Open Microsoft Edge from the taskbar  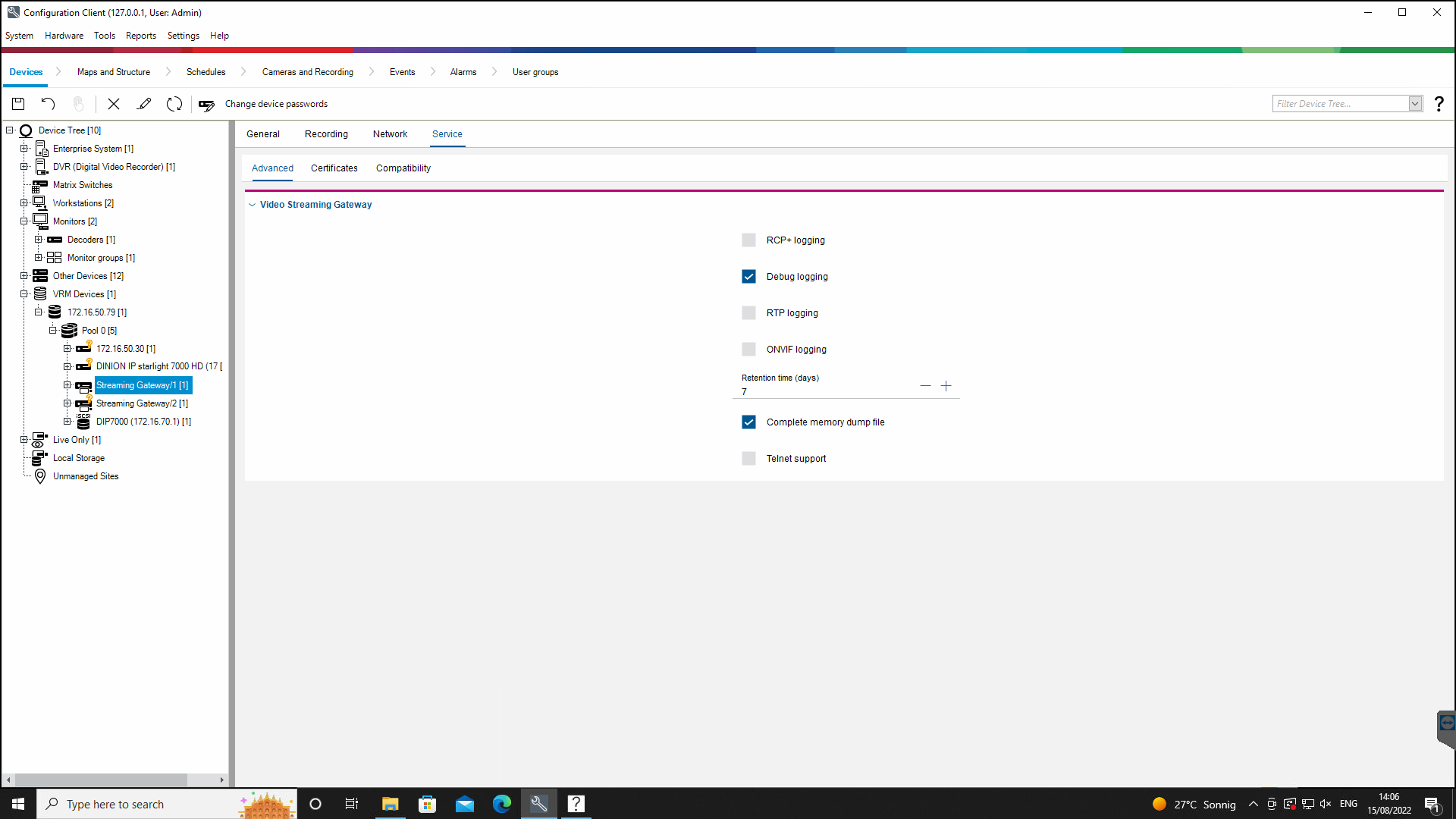(501, 804)
